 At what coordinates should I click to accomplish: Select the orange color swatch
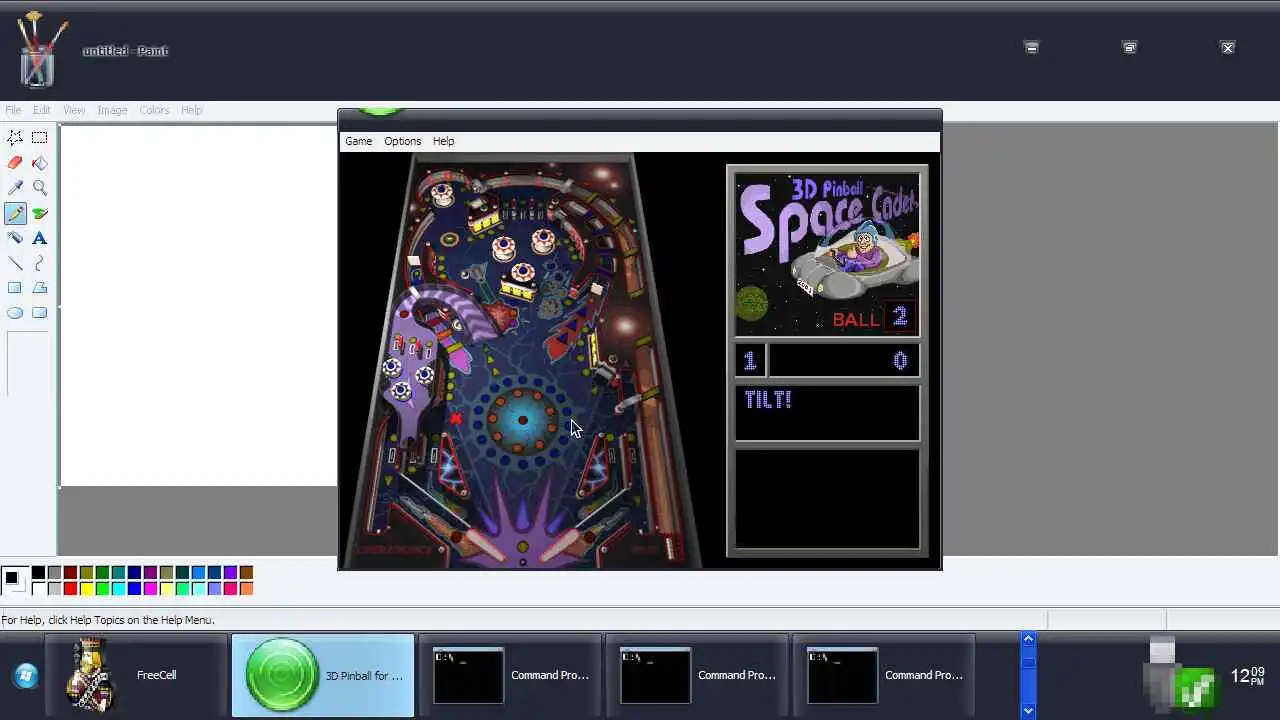click(246, 589)
